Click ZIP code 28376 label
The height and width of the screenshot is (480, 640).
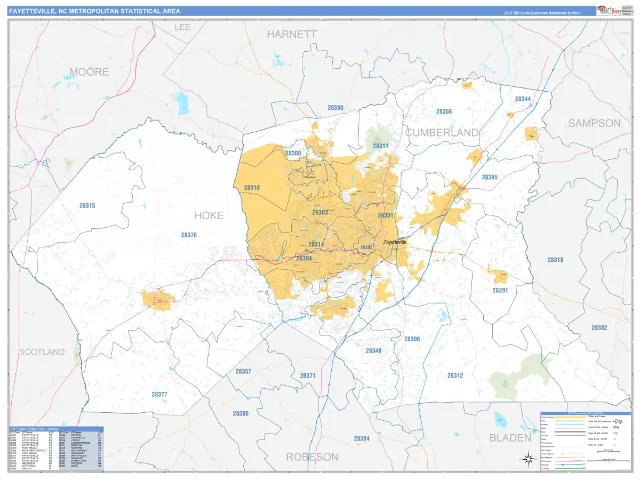(x=189, y=235)
